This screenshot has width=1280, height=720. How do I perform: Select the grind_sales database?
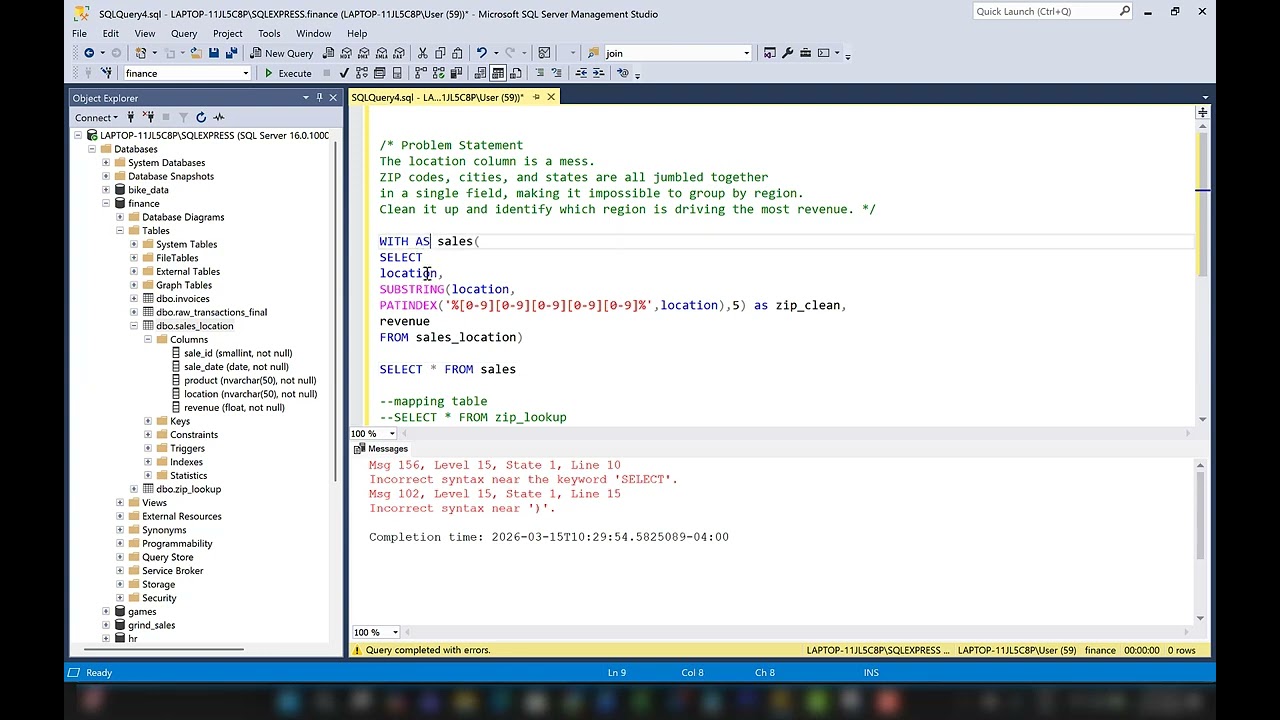(x=151, y=625)
